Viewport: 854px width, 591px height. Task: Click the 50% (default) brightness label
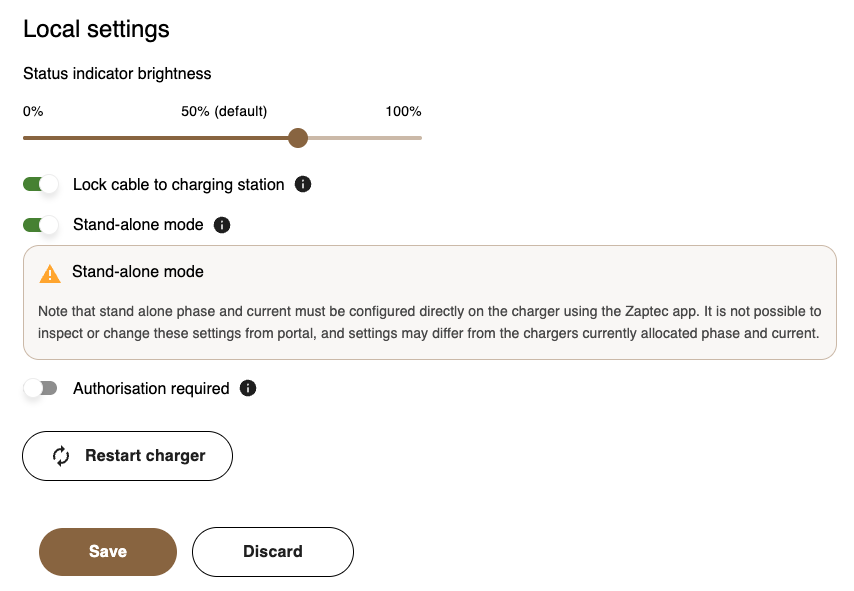[224, 111]
